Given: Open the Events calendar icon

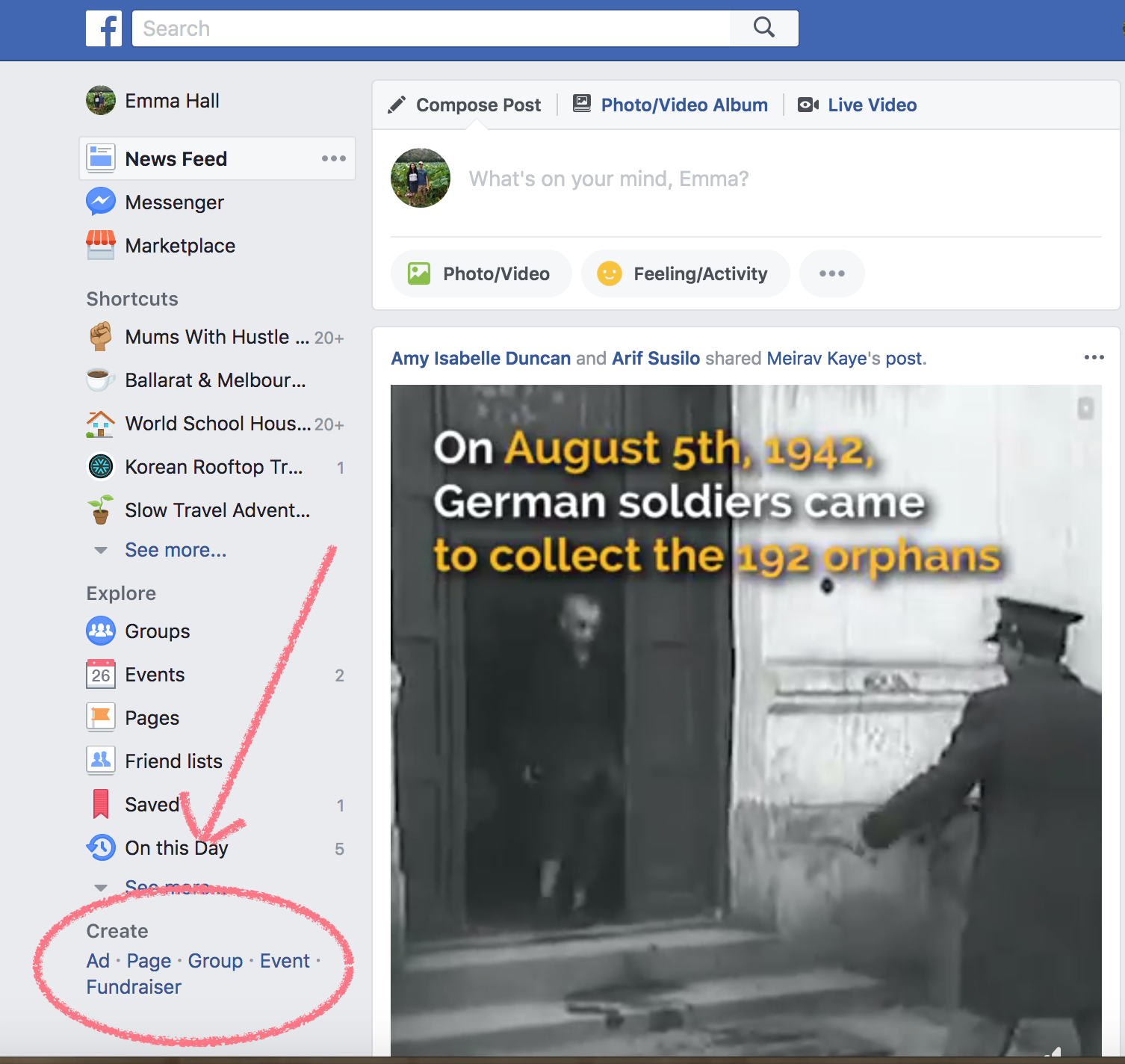Looking at the screenshot, I should (101, 674).
